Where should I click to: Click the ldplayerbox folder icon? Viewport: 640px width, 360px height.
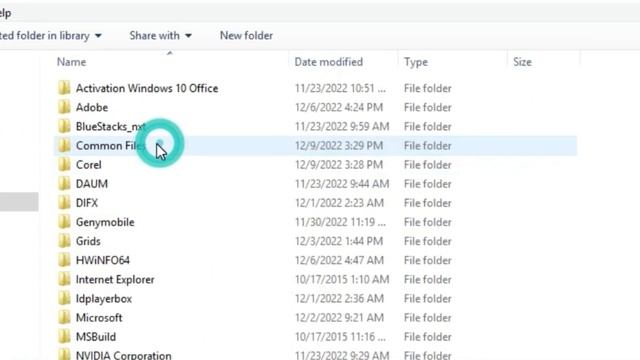[64, 299]
